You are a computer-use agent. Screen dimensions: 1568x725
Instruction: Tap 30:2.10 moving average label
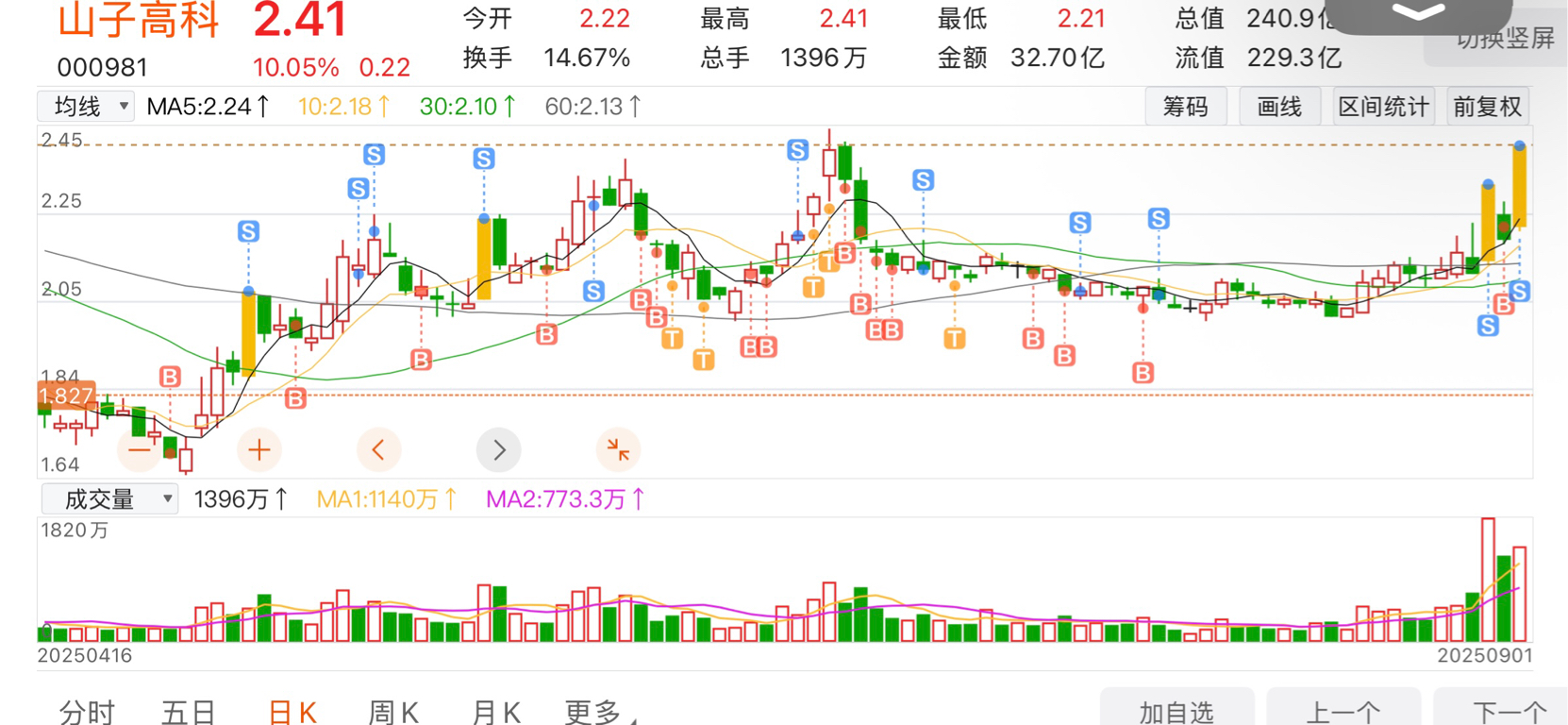pyautogui.click(x=468, y=107)
